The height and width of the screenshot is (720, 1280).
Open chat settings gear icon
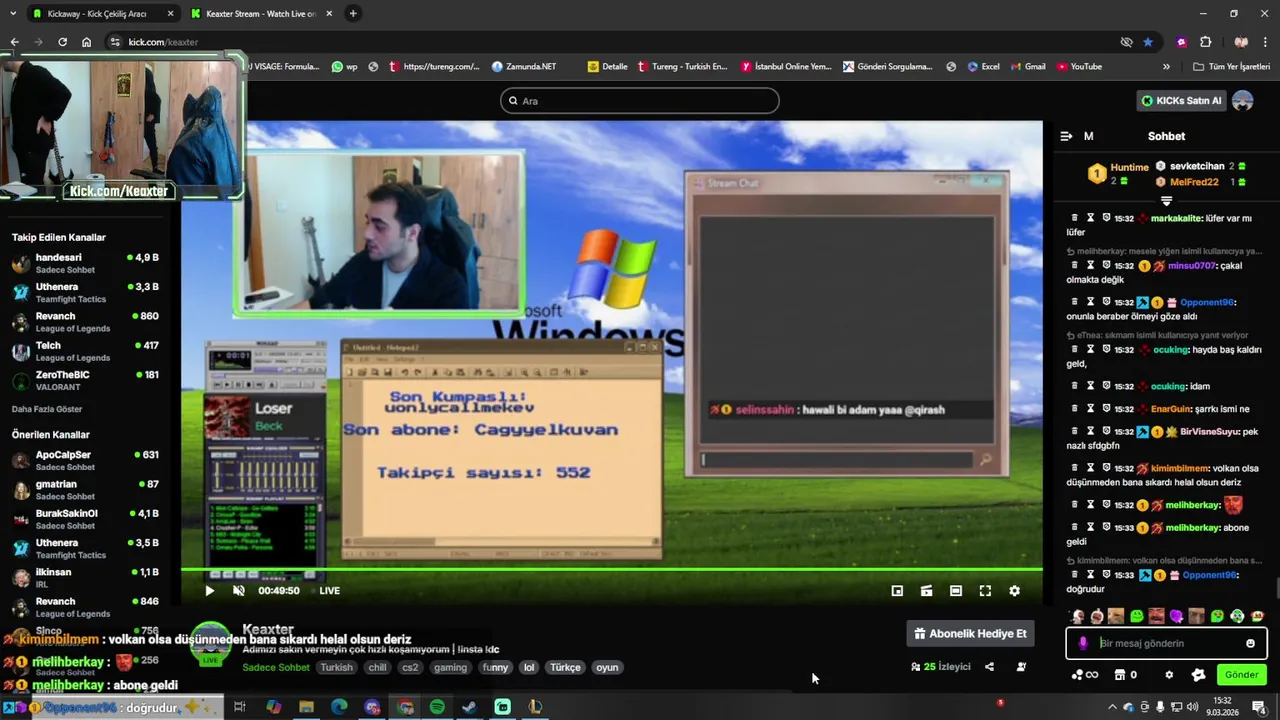point(1169,675)
